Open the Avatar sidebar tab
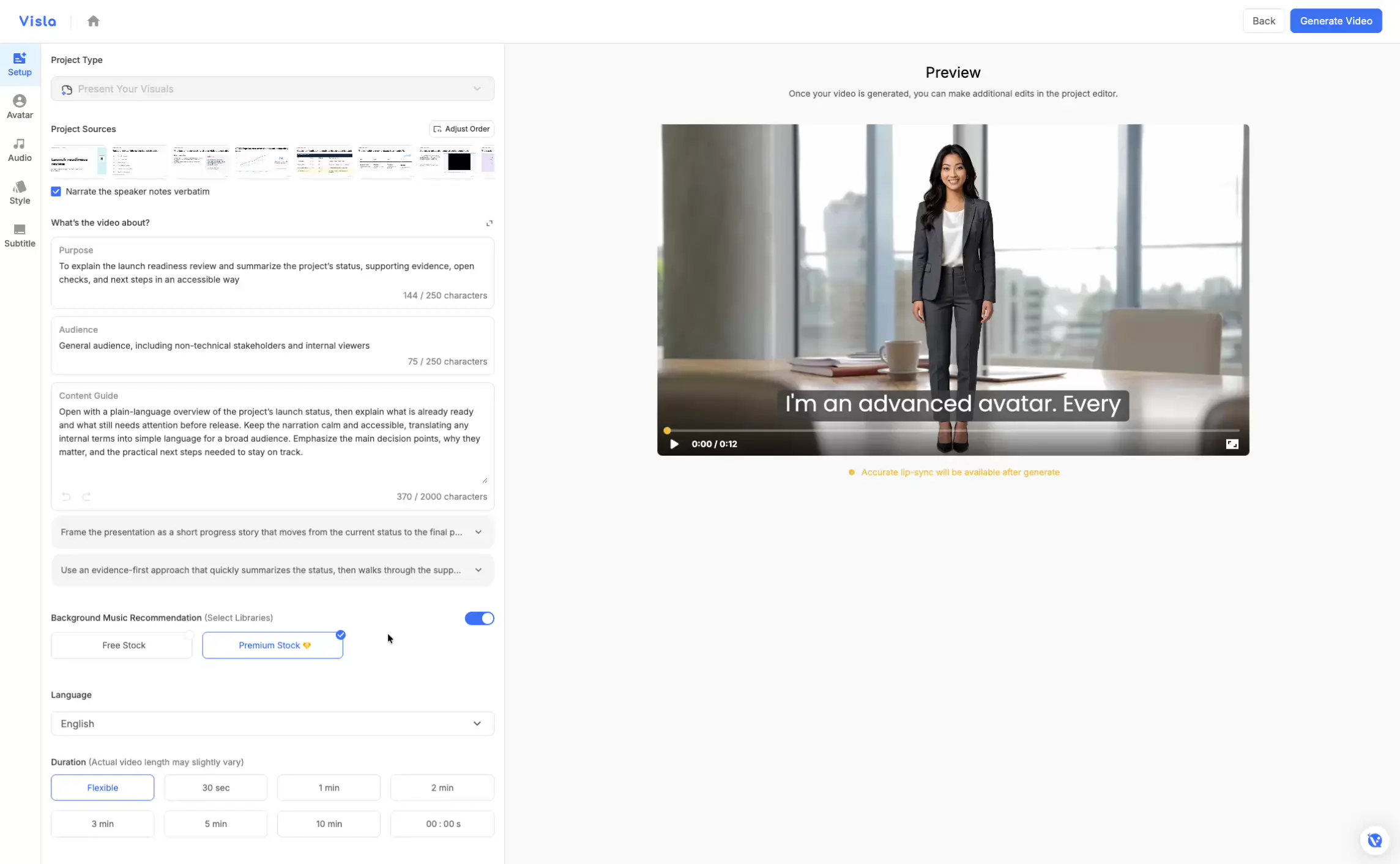The height and width of the screenshot is (864, 1400). [20, 107]
